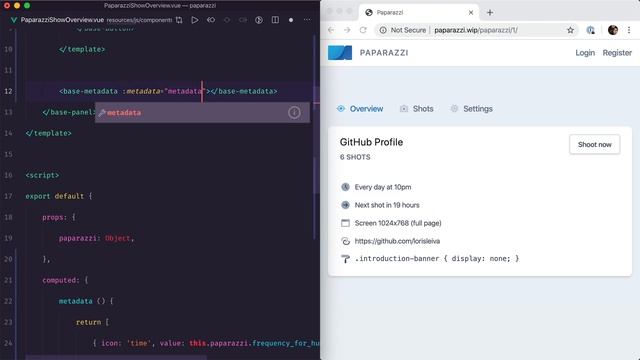Viewport: 640px width, 360px height.
Task: Click the paint roller icon beside CSS rule
Action: click(x=345, y=259)
